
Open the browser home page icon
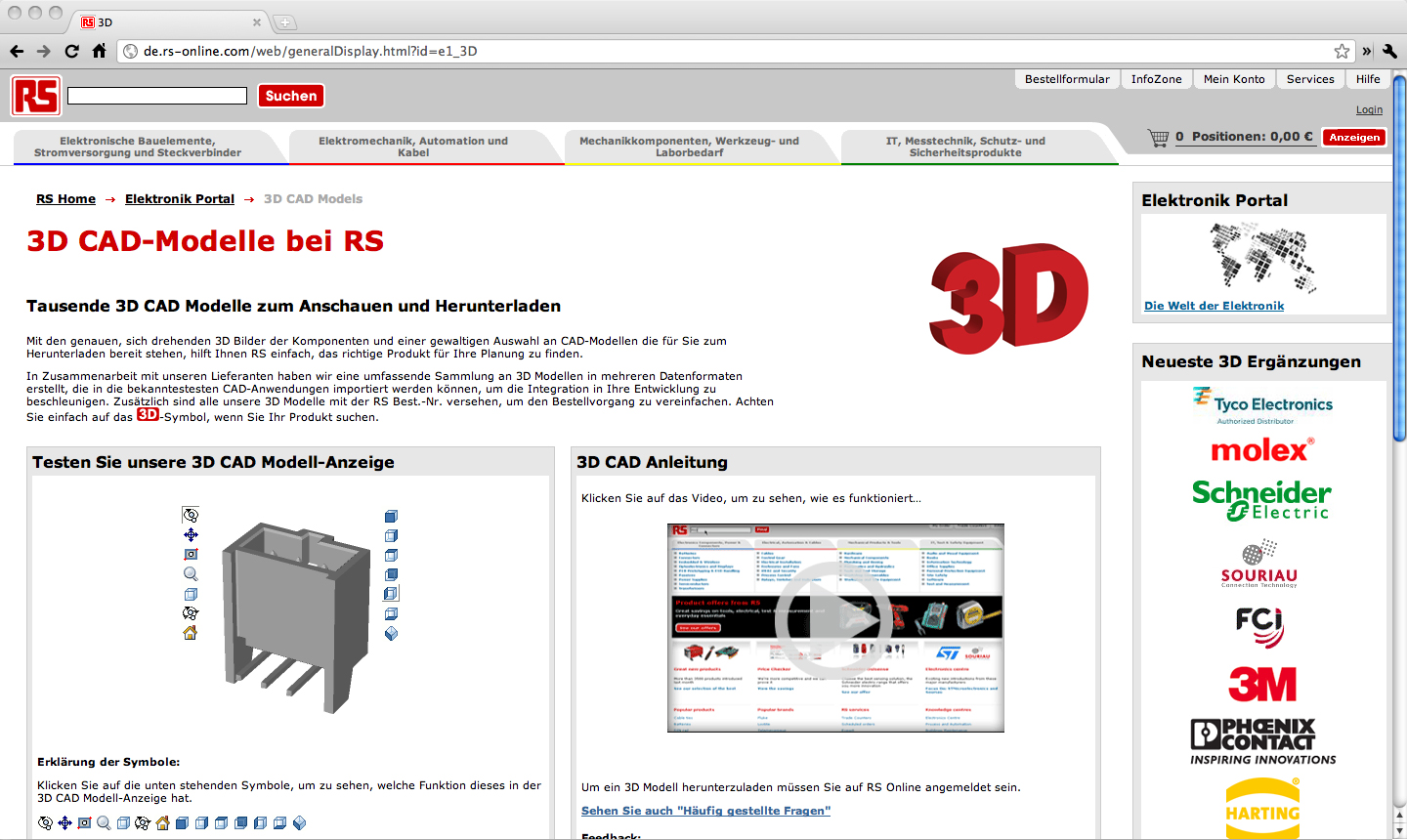[x=99, y=51]
